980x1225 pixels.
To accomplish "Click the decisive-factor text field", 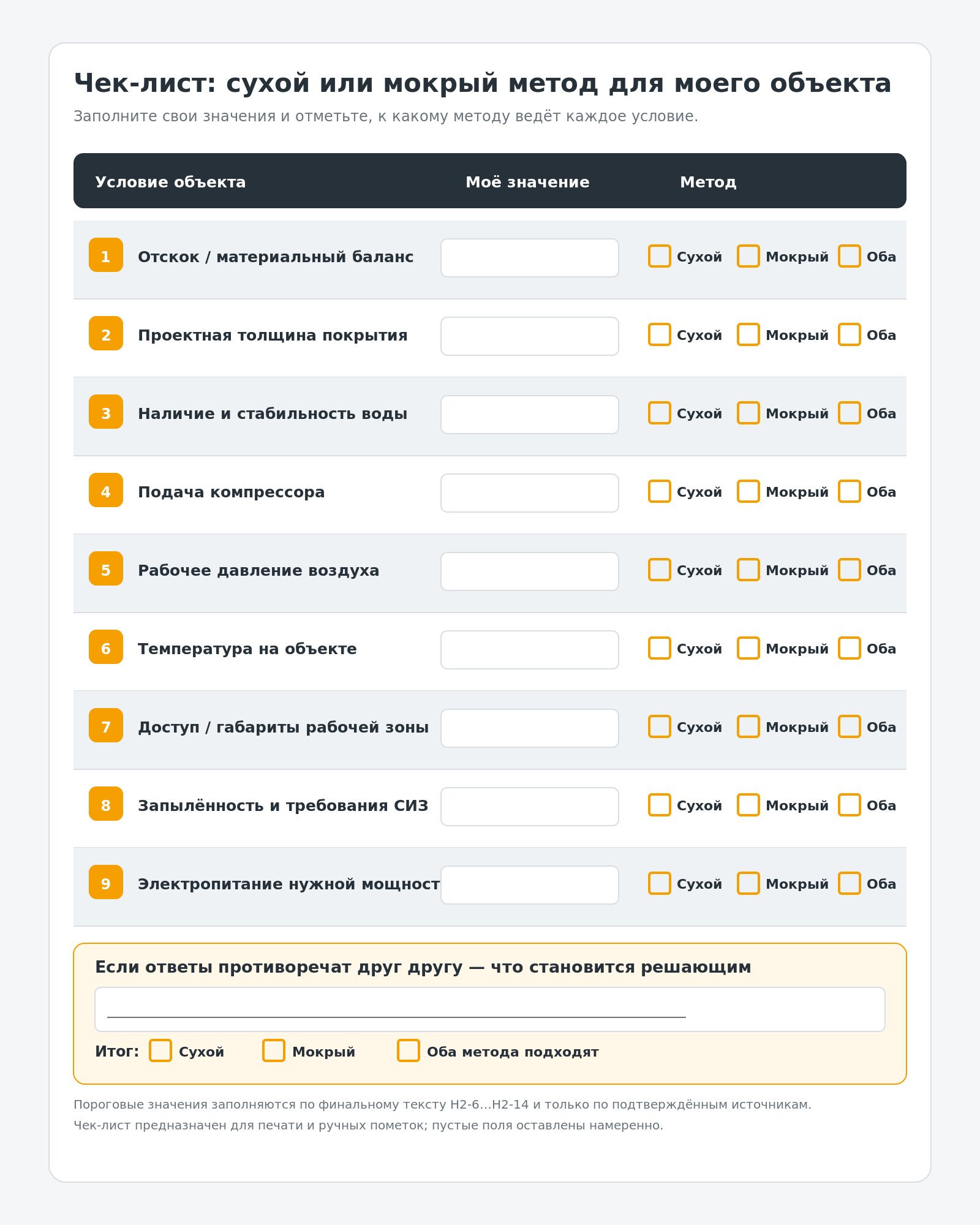I will (490, 1009).
